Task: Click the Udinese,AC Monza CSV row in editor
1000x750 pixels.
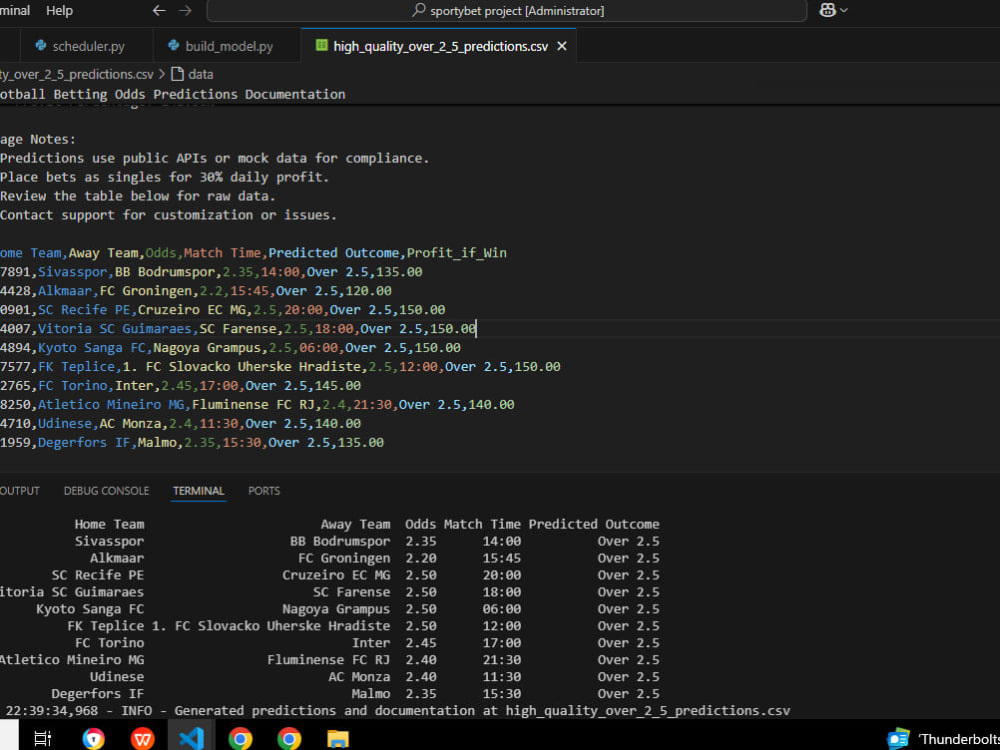Action: [180, 423]
